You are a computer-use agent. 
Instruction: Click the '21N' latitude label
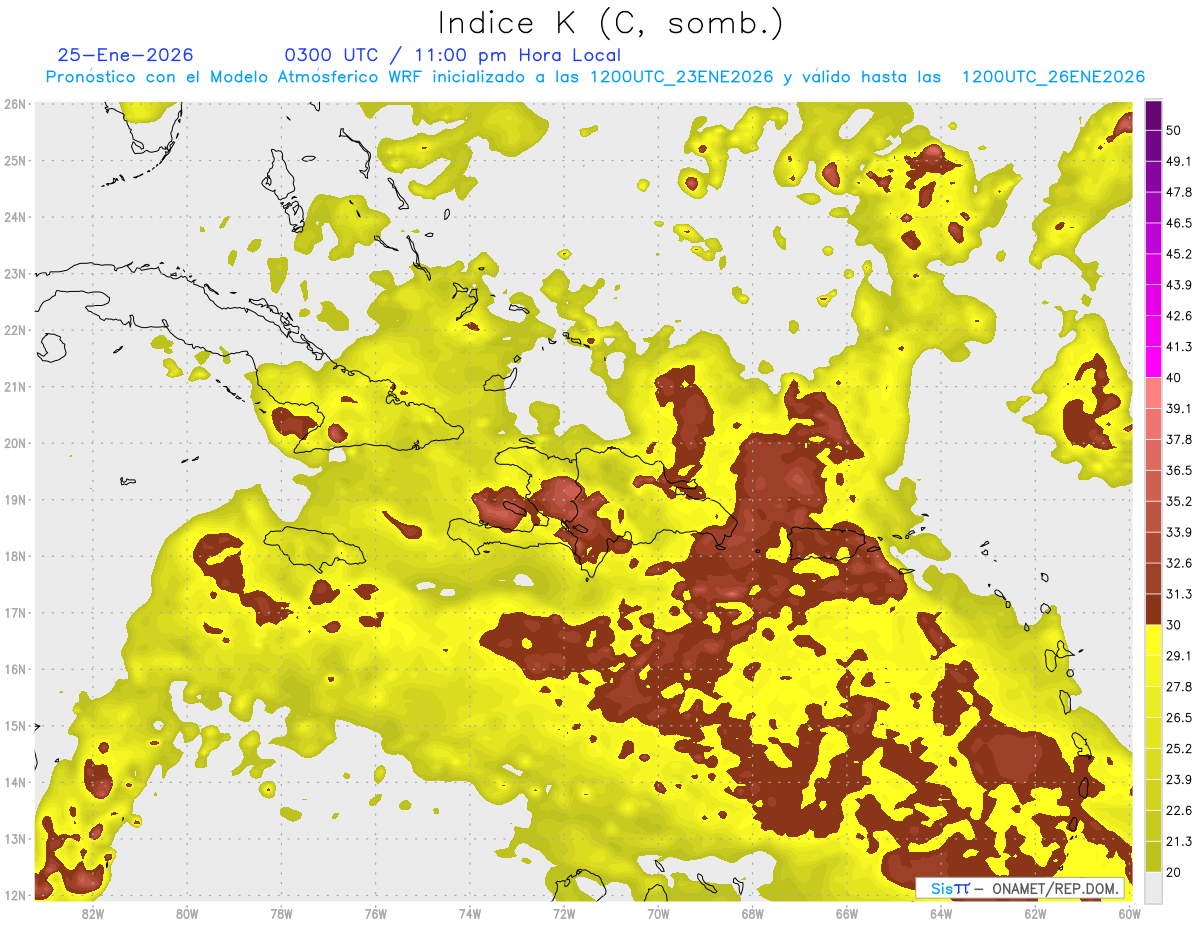click(x=15, y=386)
